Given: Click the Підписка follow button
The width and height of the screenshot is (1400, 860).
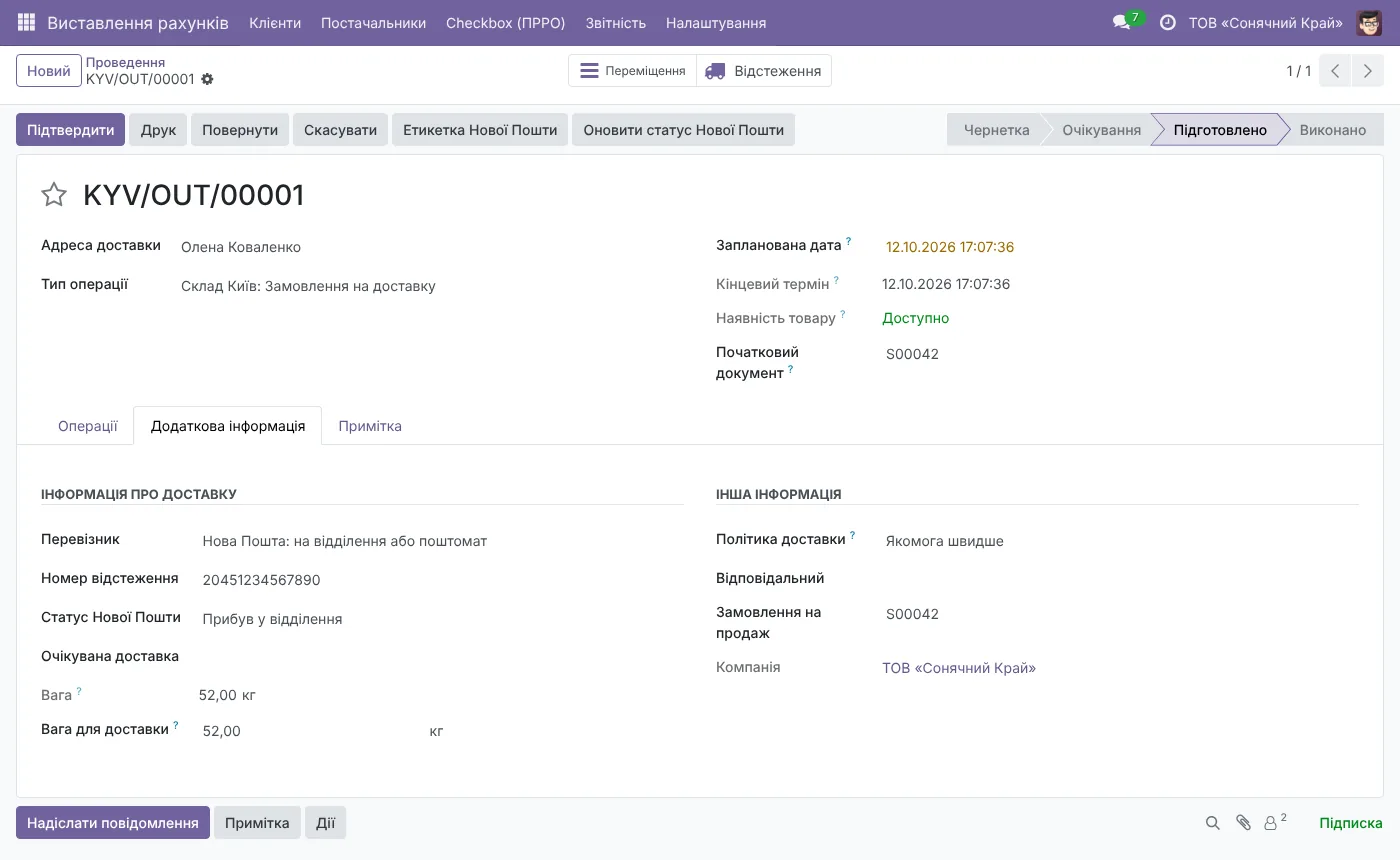Looking at the screenshot, I should pyautogui.click(x=1350, y=823).
